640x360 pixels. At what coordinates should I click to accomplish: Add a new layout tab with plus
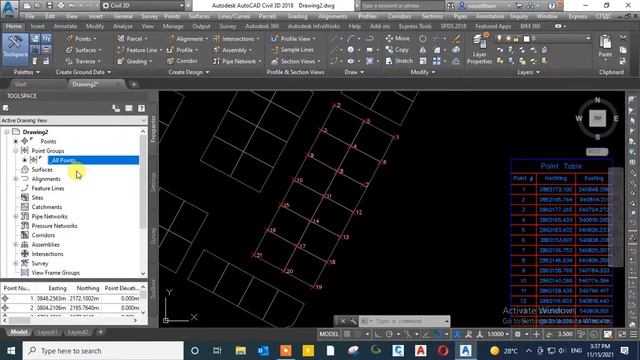100,332
